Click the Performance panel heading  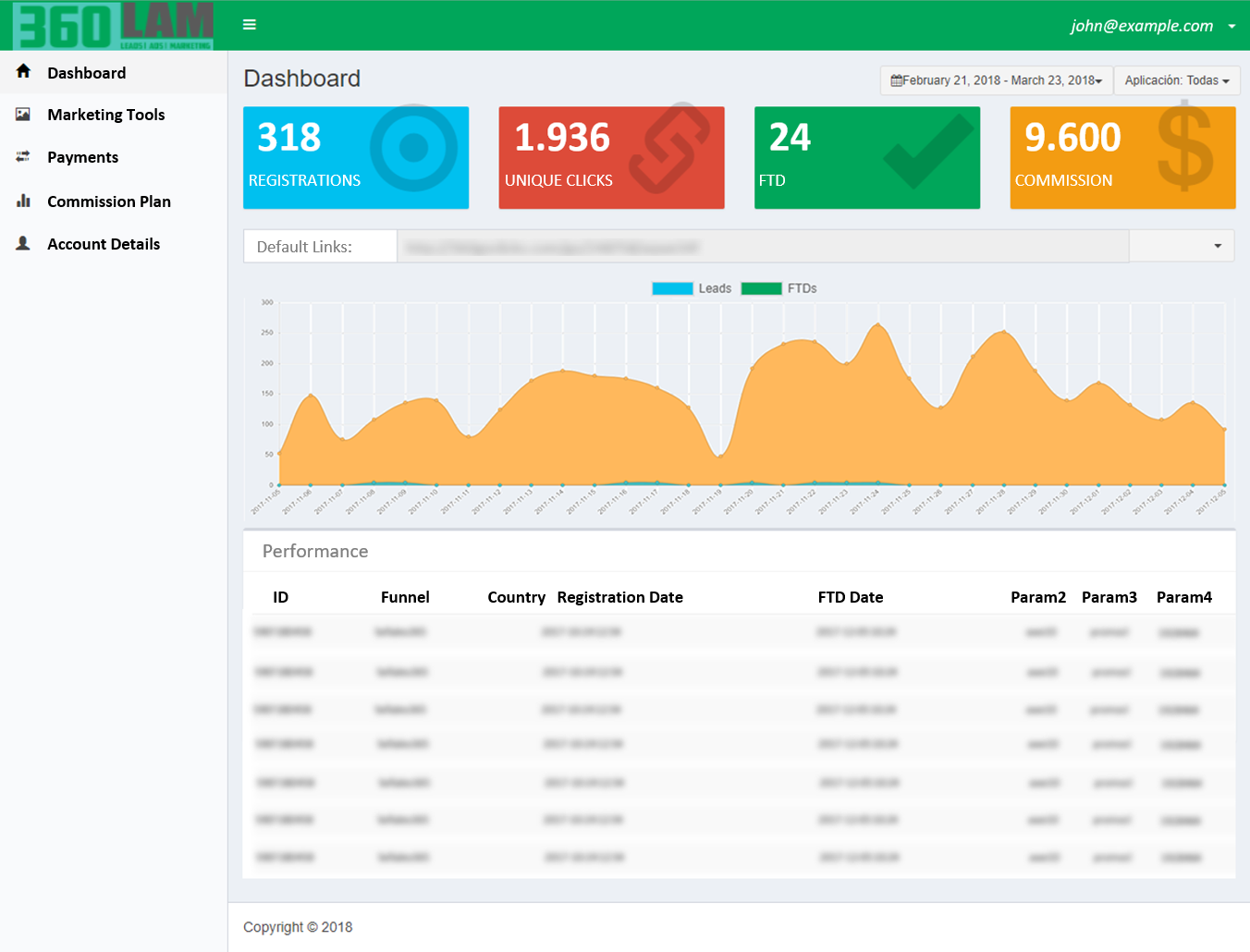click(315, 551)
